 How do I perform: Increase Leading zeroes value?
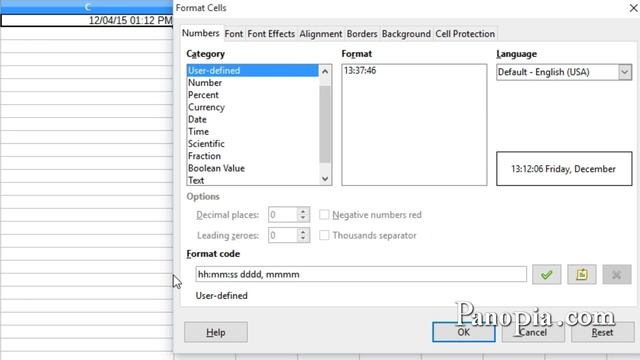303,231
